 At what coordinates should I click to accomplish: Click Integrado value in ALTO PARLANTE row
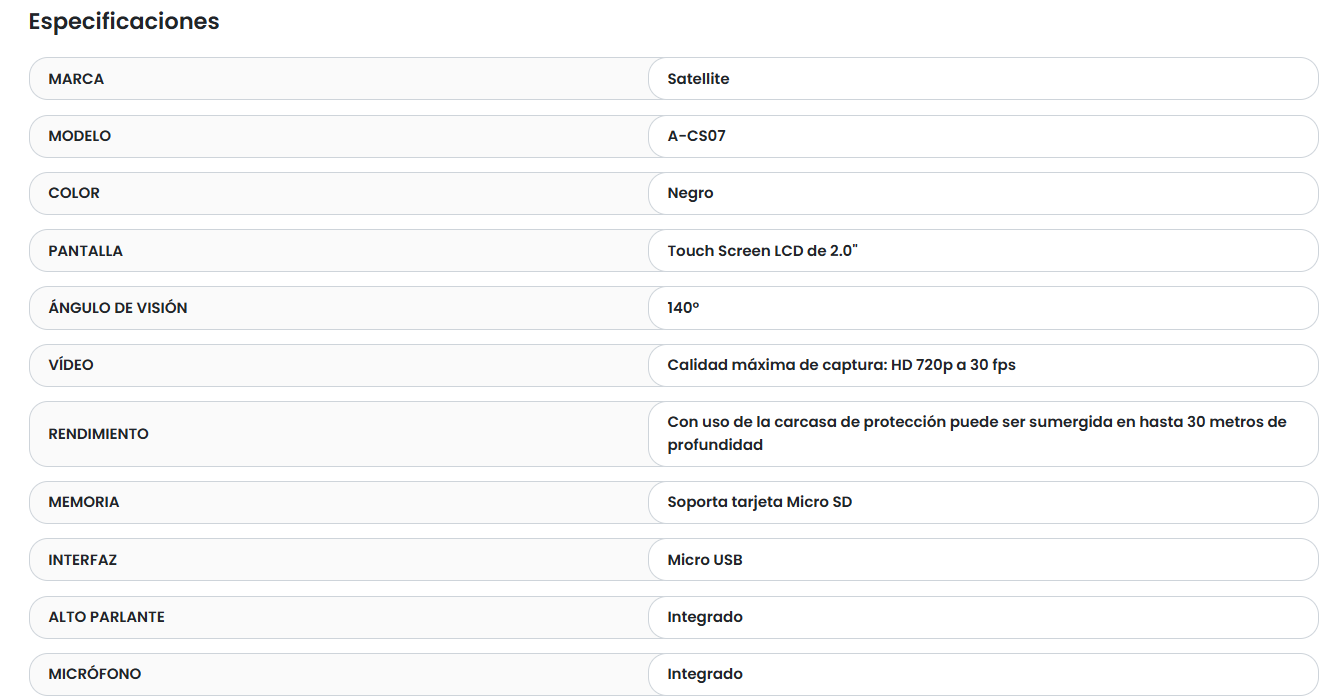click(704, 617)
